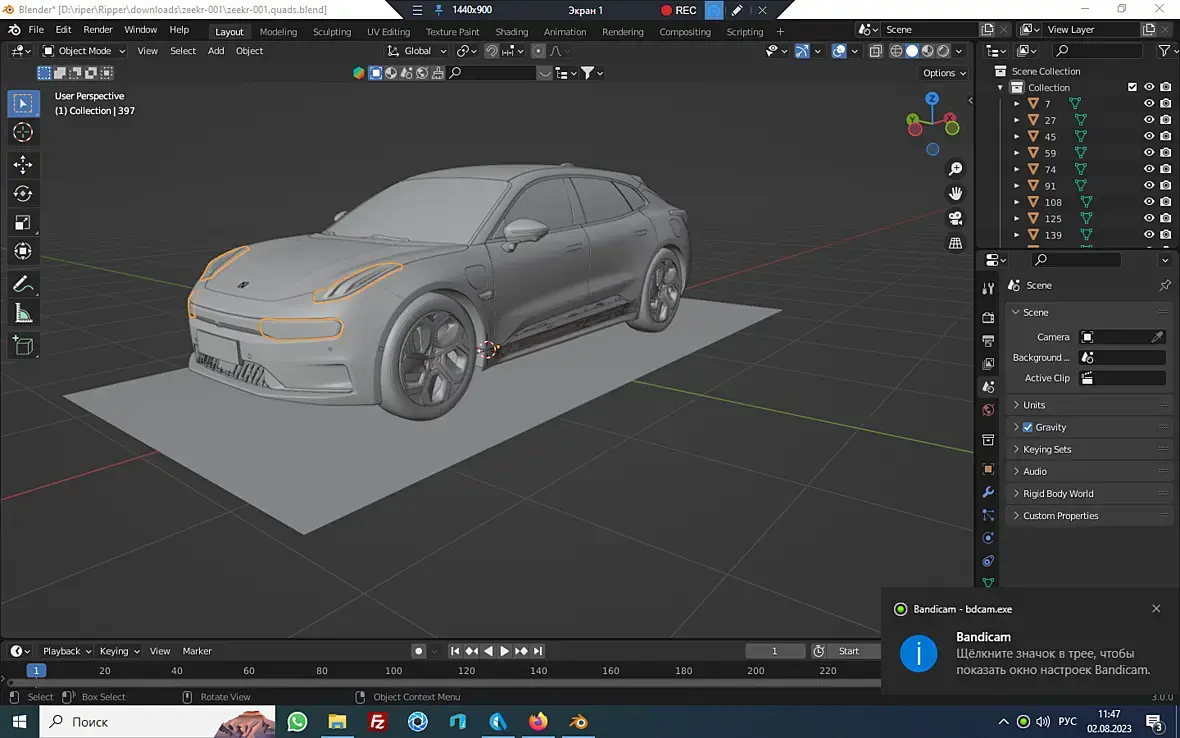This screenshot has height=738, width=1180.
Task: Open the Object Mode dropdown
Action: point(84,51)
